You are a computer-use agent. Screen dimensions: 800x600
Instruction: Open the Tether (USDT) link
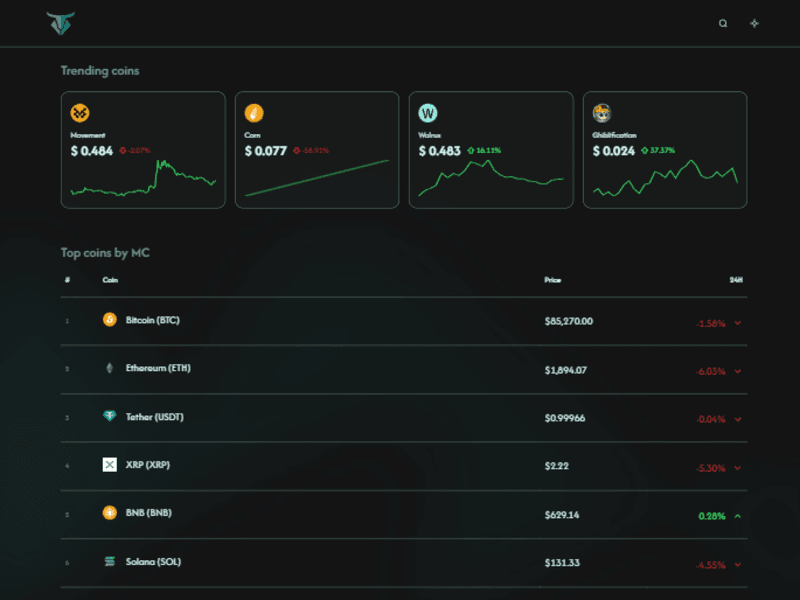tap(155, 417)
